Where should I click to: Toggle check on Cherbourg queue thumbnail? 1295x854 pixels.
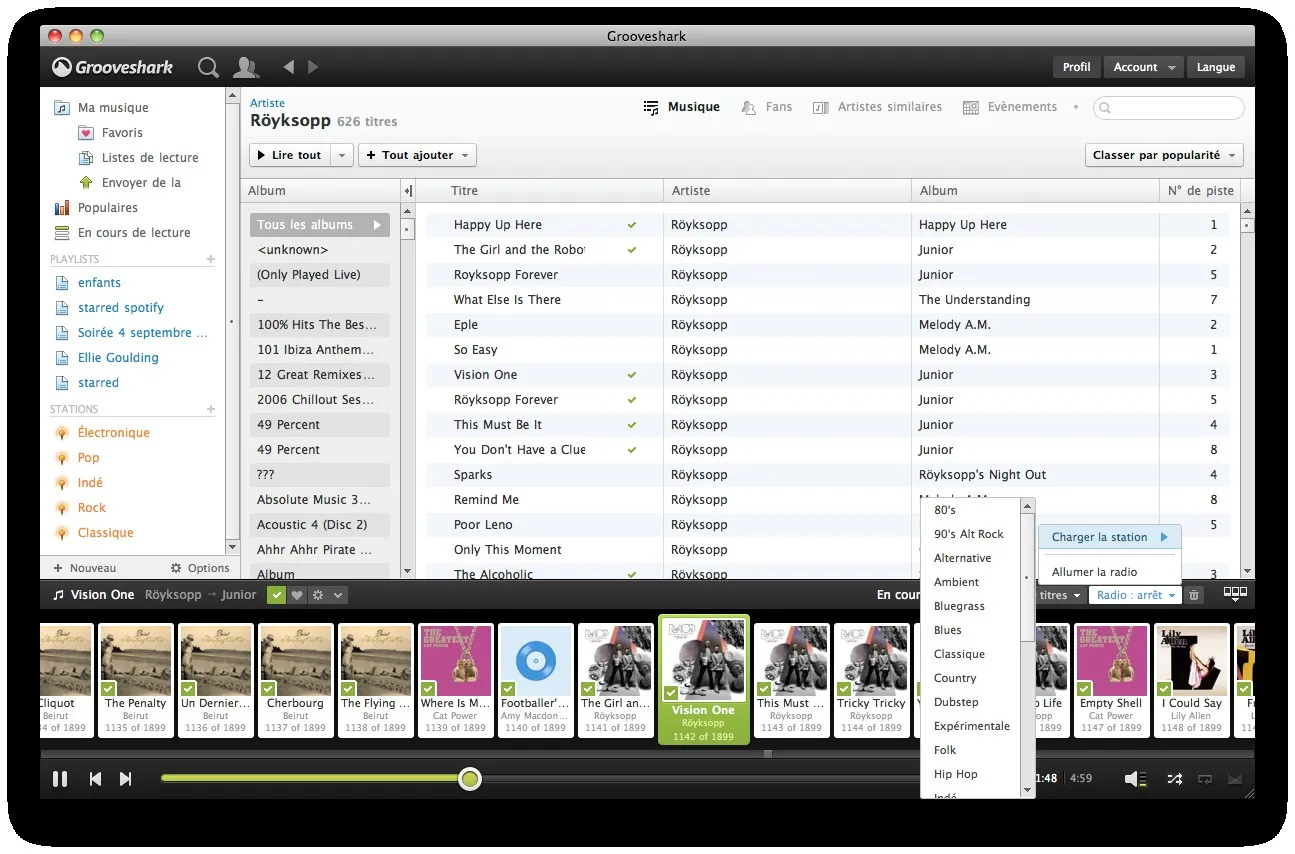[268, 689]
